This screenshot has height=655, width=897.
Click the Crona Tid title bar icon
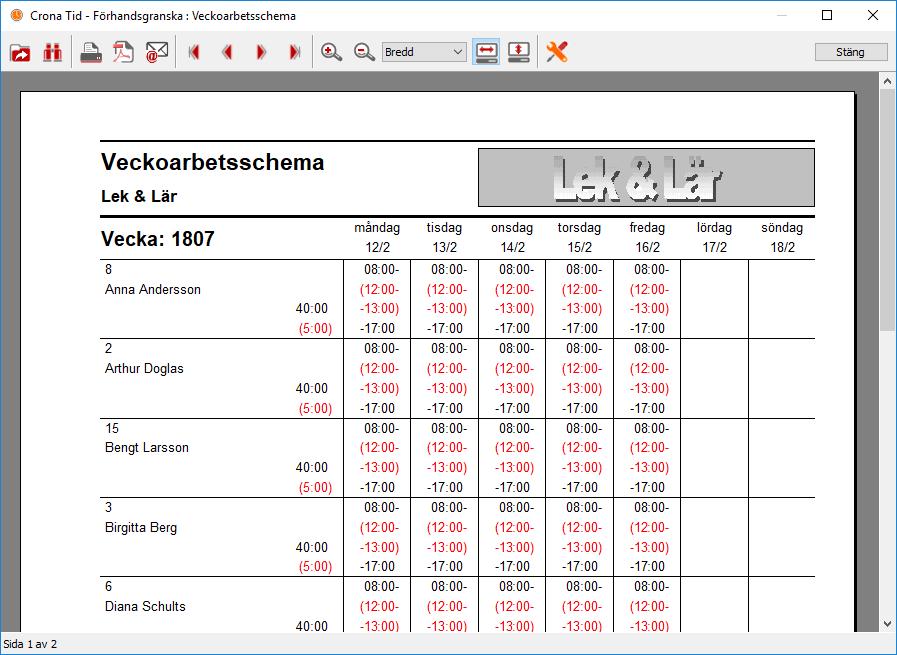(17, 15)
